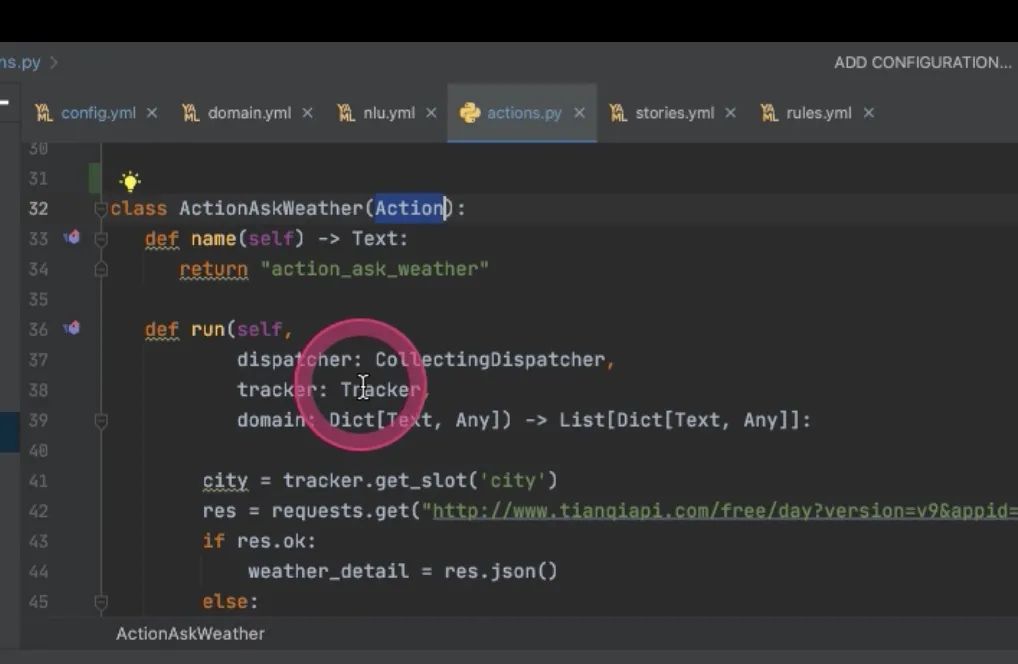Click the 'city' string argument in get_slot
This screenshot has width=1018, height=664.
coord(513,481)
